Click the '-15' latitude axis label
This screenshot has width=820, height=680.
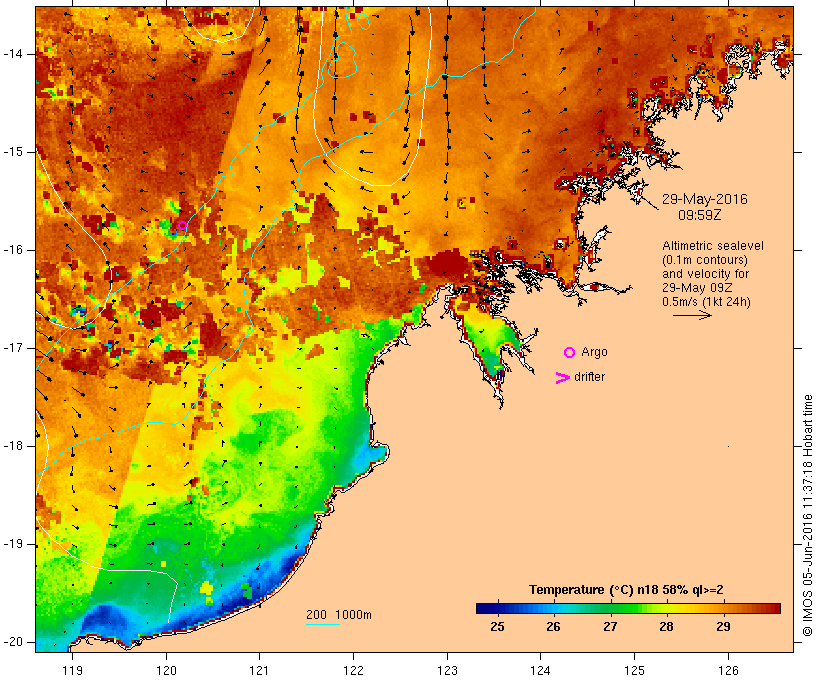tap(13, 152)
